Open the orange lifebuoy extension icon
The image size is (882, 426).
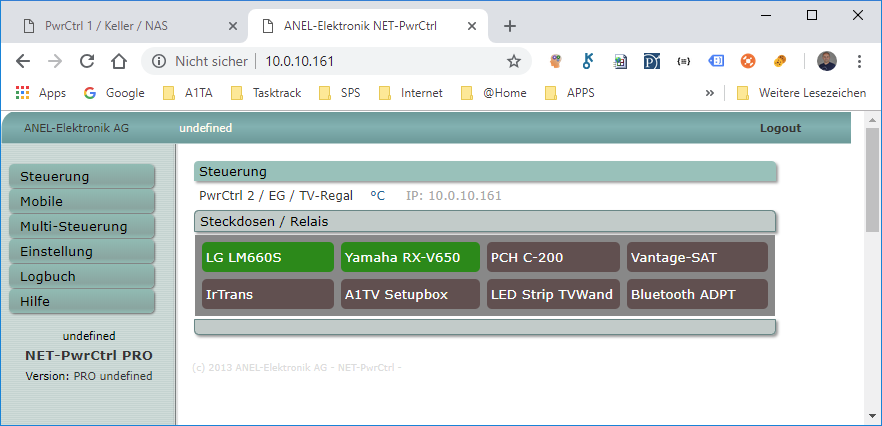point(748,61)
